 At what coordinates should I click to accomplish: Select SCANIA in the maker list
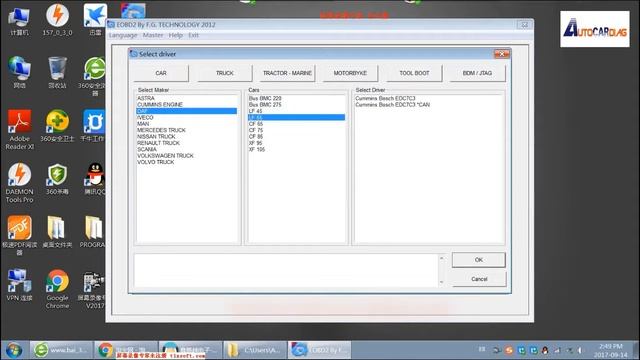(186, 149)
